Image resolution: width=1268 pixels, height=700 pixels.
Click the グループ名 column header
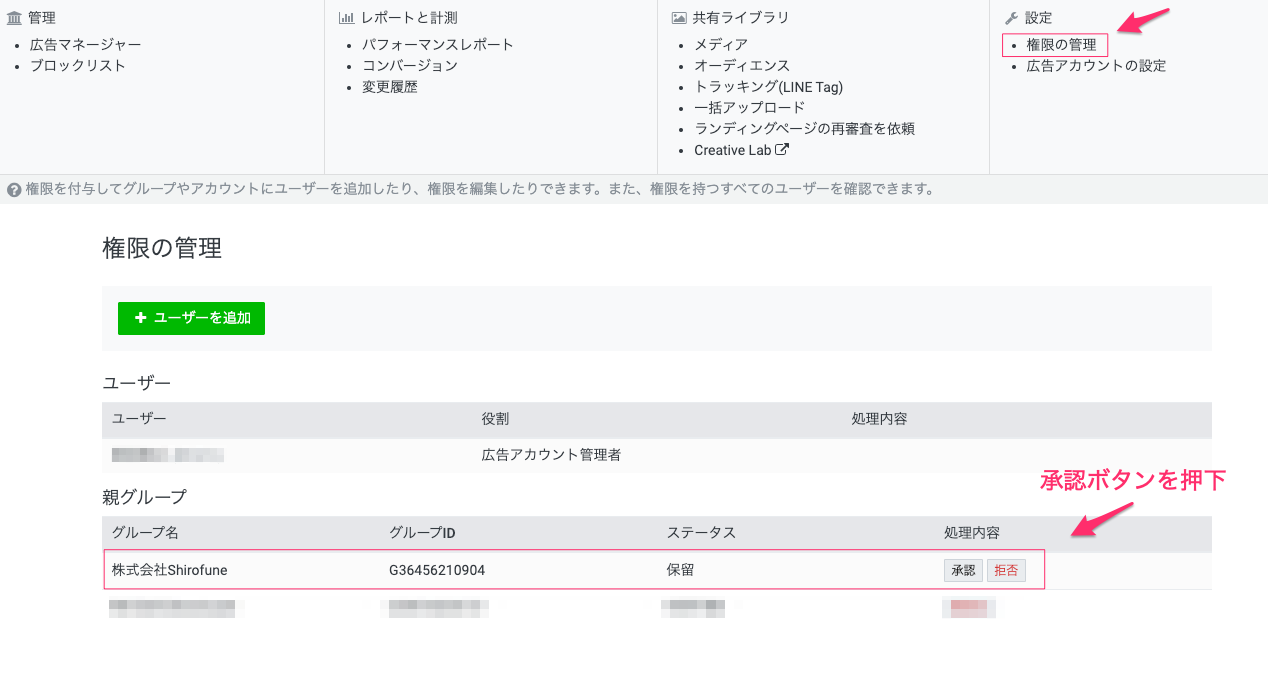(x=145, y=533)
